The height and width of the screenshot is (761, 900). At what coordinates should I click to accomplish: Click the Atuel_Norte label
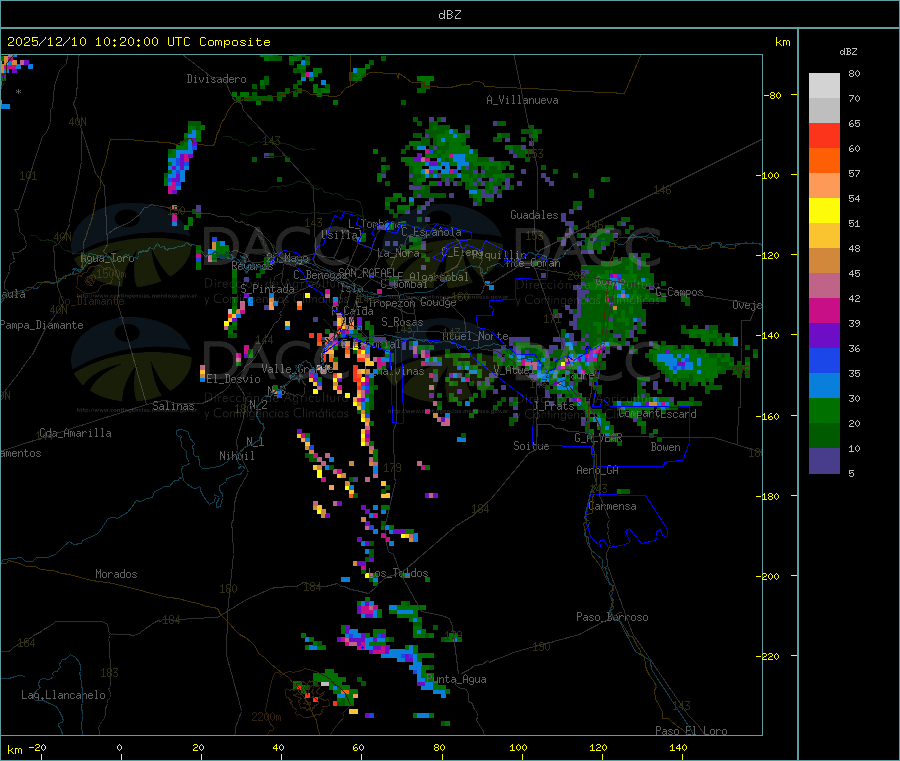click(475, 336)
